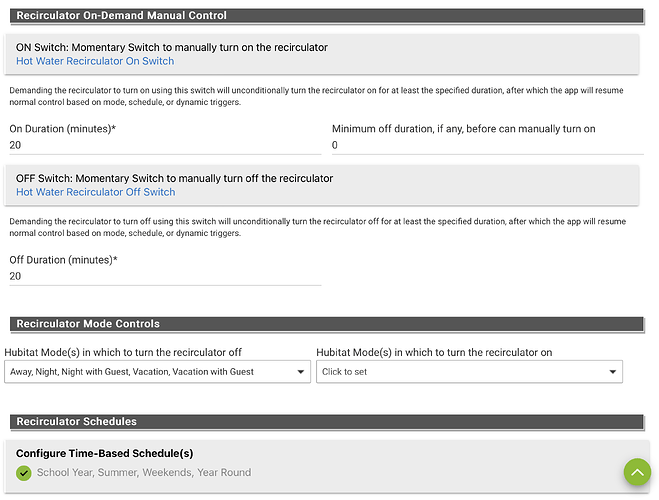
Task: Select the ON Switch momentary switch heading
Action: (x=172, y=47)
